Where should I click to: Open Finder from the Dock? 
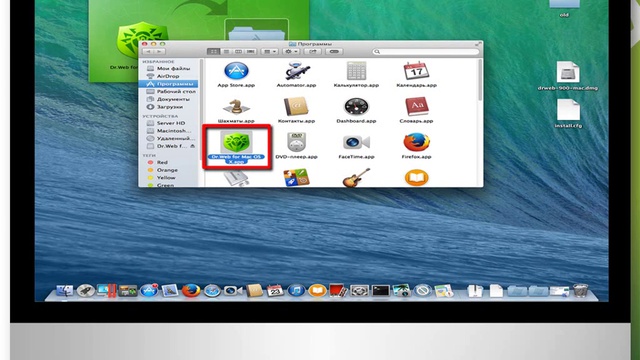[x=64, y=291]
